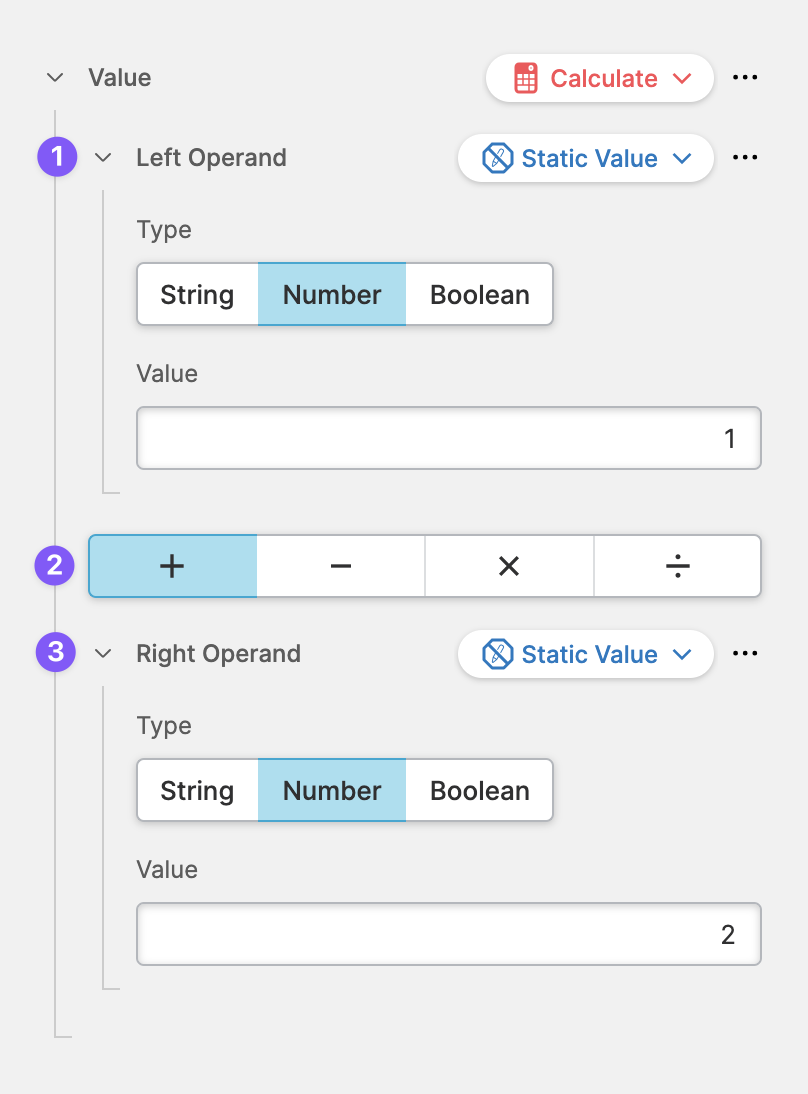The width and height of the screenshot is (808, 1094).
Task: Select the multiplication operator
Action: 509,566
